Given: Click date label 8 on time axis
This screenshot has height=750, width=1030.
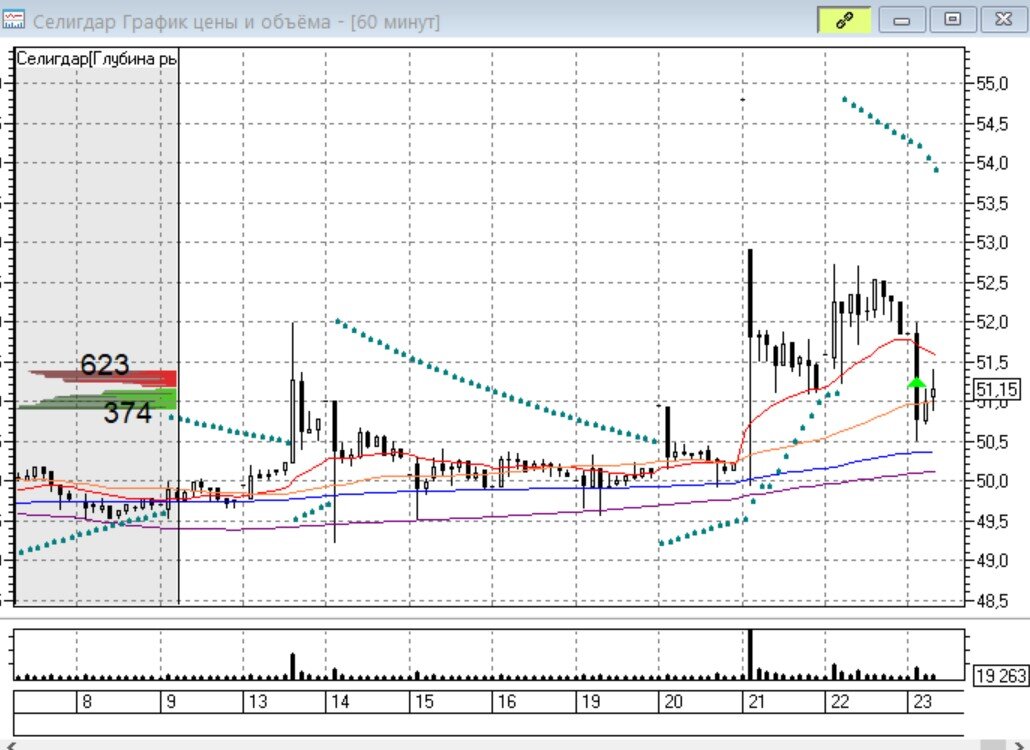Looking at the screenshot, I should tap(87, 701).
